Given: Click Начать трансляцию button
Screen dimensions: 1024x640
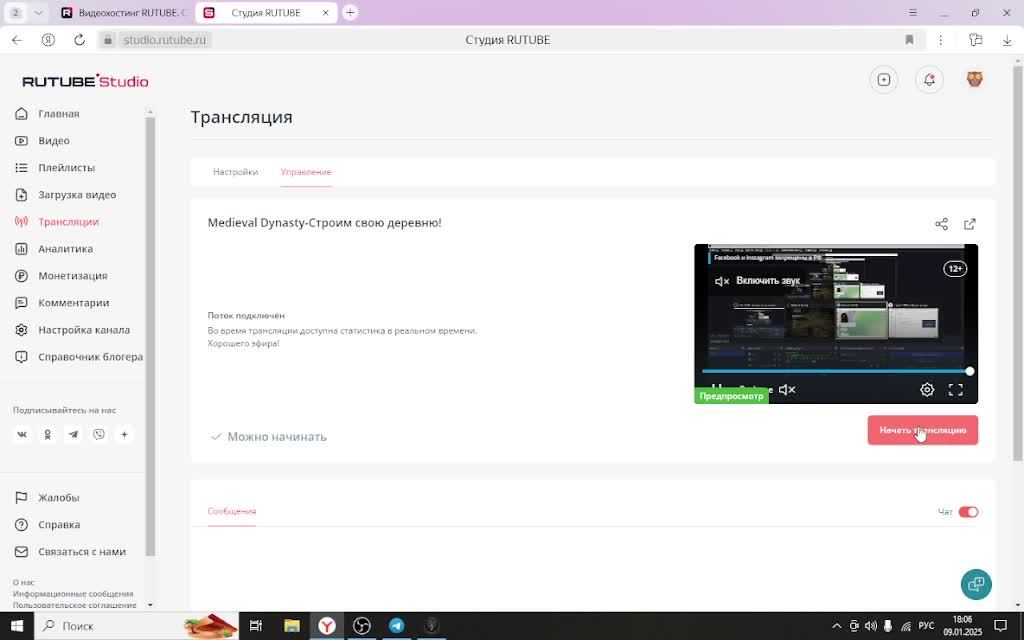Looking at the screenshot, I should 923,430.
